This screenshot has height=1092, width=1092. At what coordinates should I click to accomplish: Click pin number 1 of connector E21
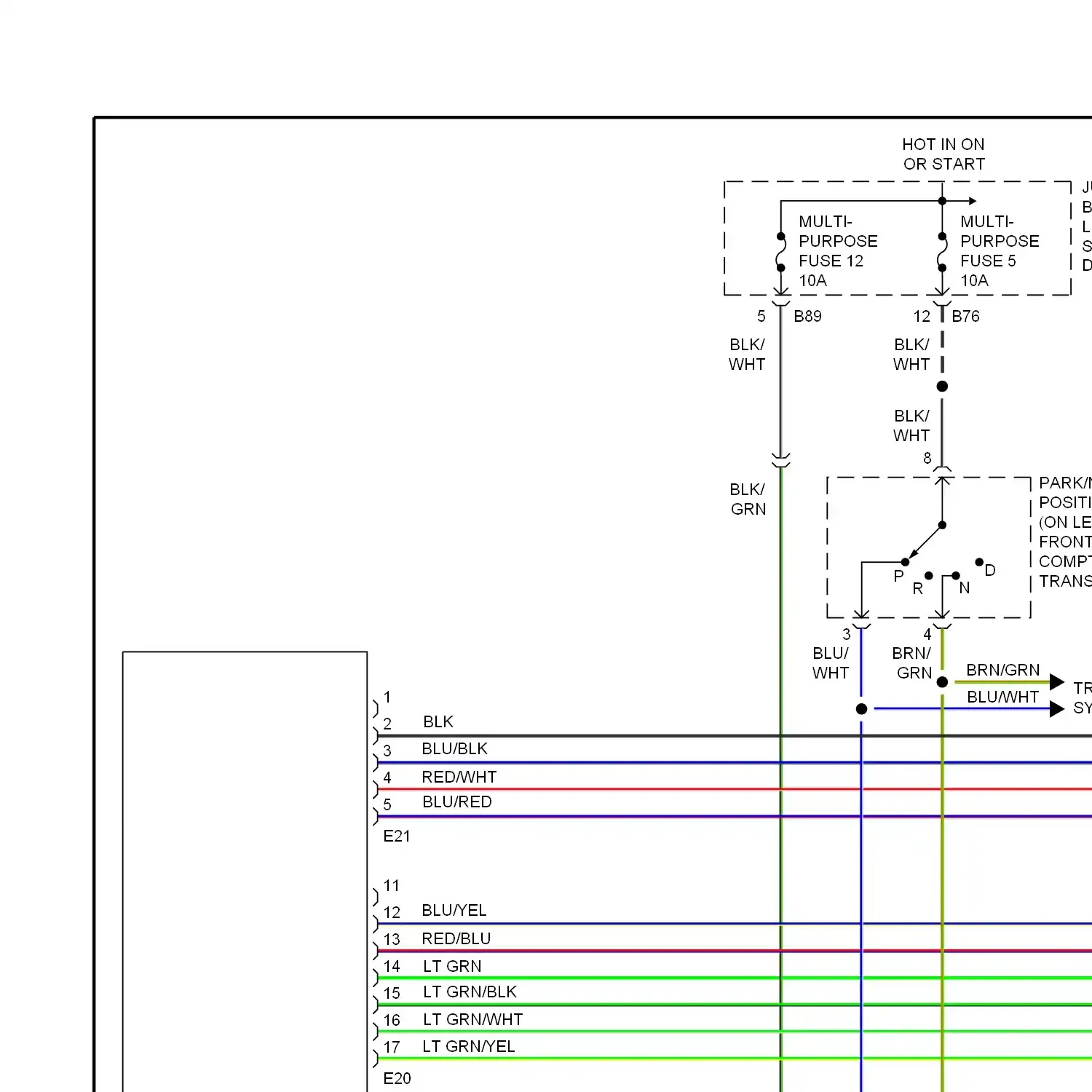(387, 697)
